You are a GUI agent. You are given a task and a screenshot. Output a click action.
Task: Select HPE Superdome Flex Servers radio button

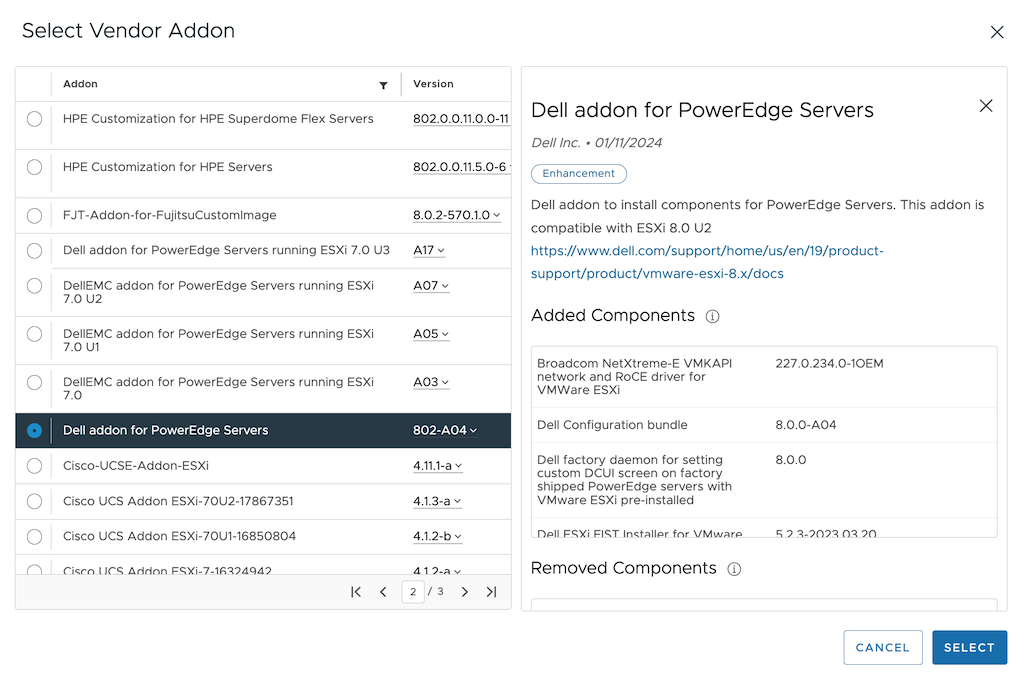click(35, 119)
